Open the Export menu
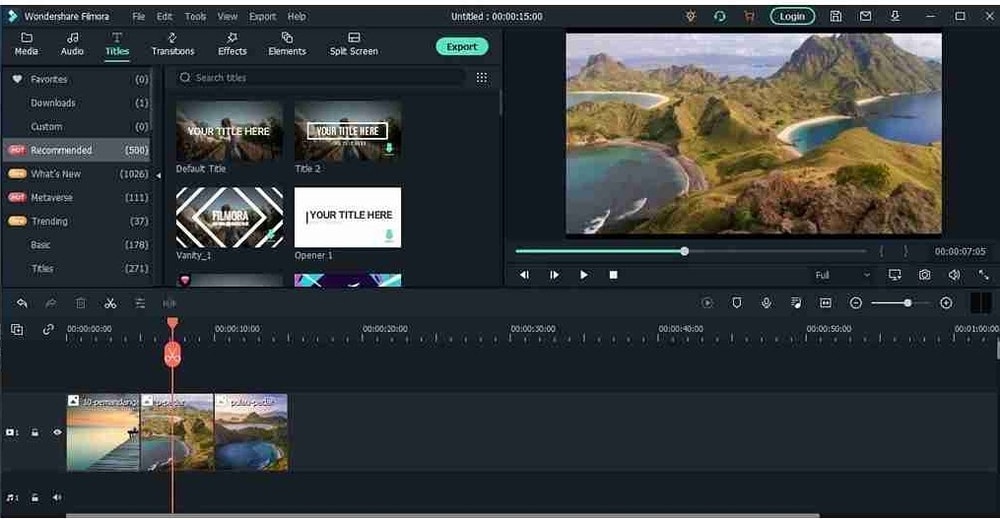The height and width of the screenshot is (519, 1000). pyautogui.click(x=263, y=17)
